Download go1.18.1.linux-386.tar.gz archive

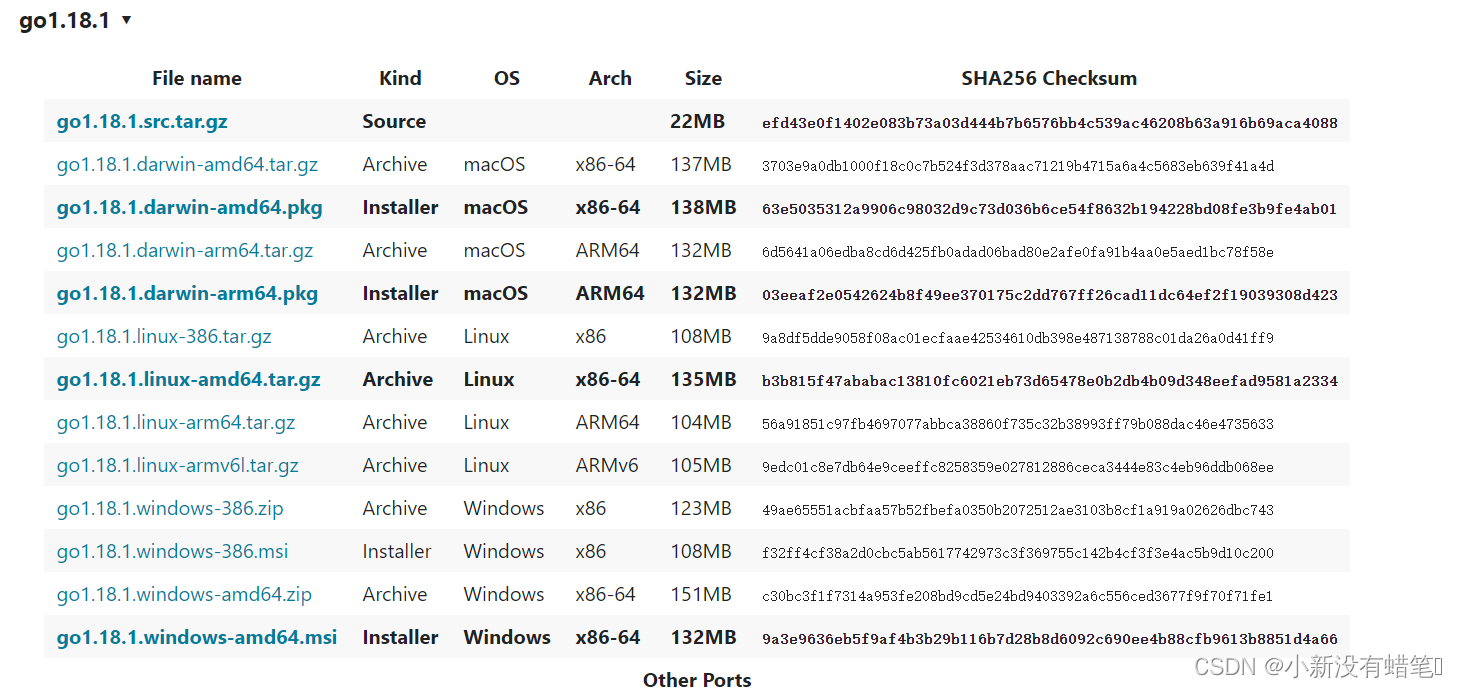pos(164,337)
